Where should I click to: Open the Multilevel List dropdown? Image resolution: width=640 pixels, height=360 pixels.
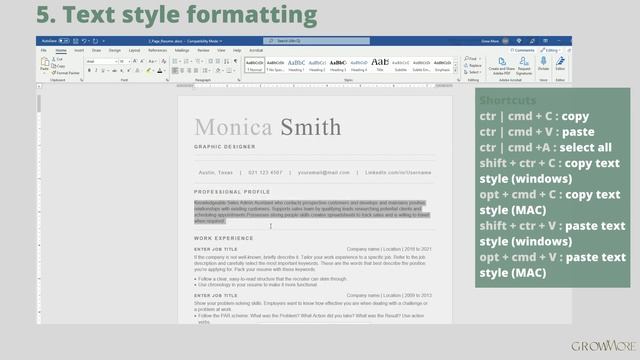202,61
